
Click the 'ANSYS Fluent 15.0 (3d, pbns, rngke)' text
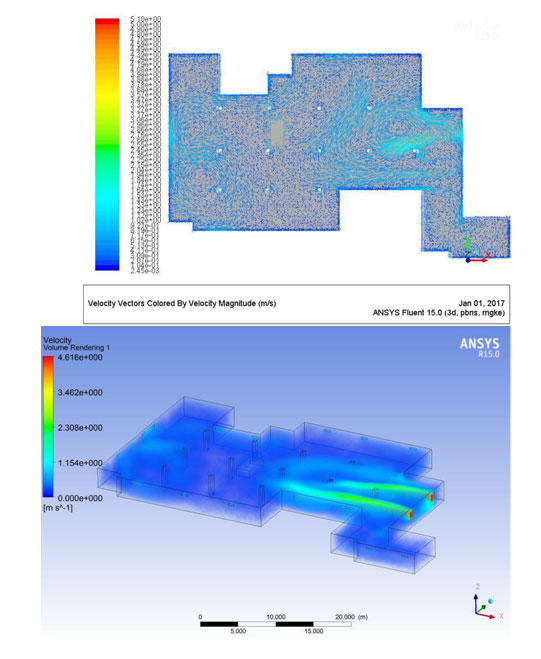(438, 313)
